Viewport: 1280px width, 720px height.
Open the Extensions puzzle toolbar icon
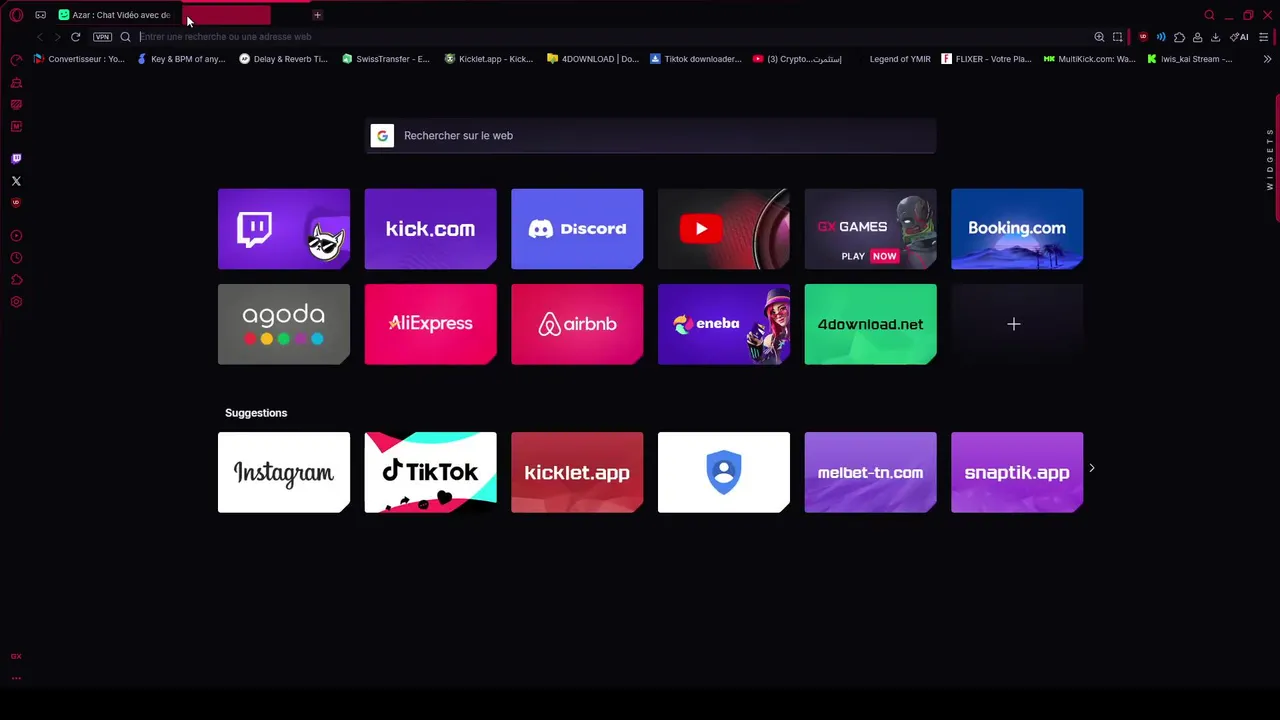tap(1179, 37)
